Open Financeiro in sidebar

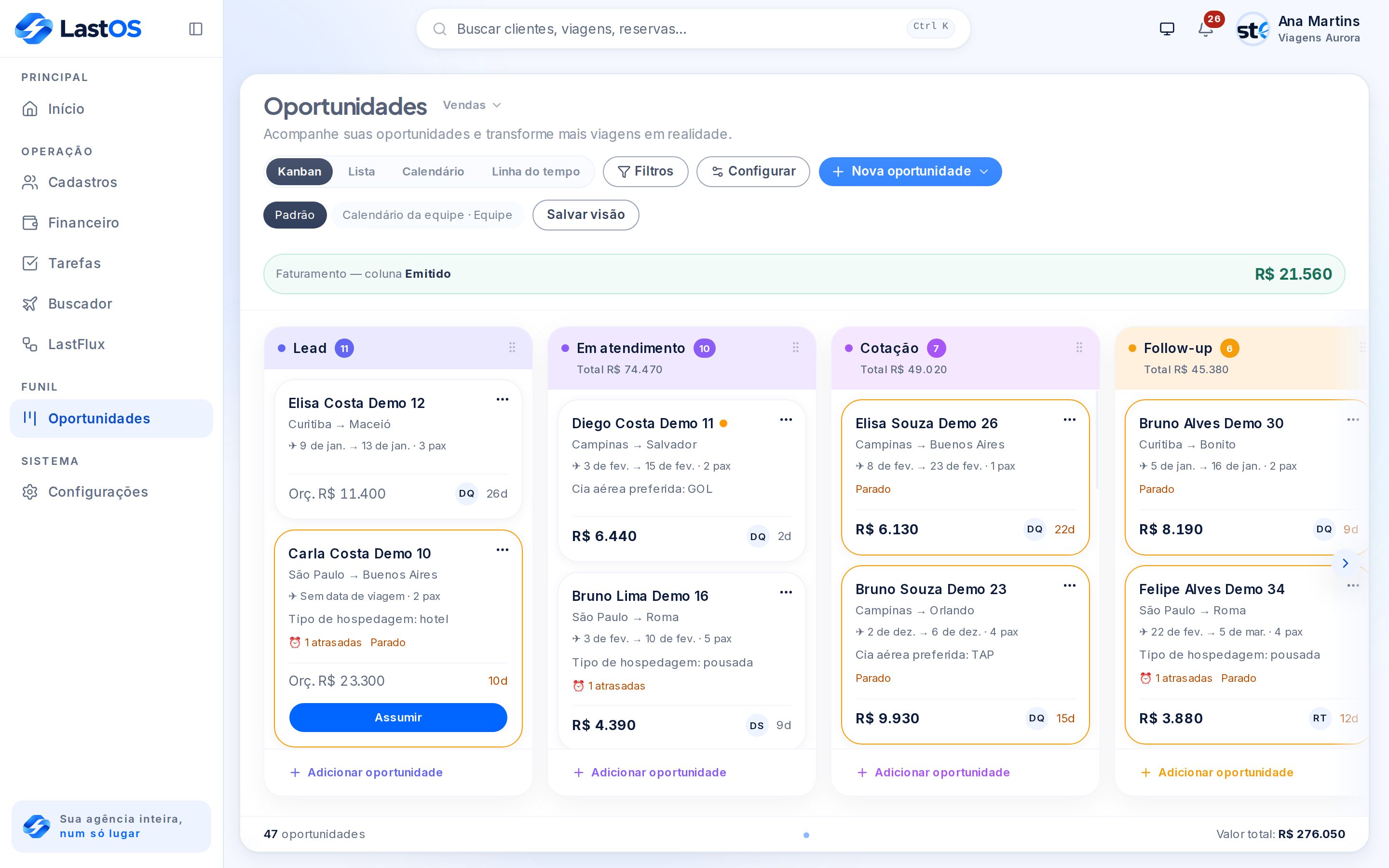coord(111,223)
